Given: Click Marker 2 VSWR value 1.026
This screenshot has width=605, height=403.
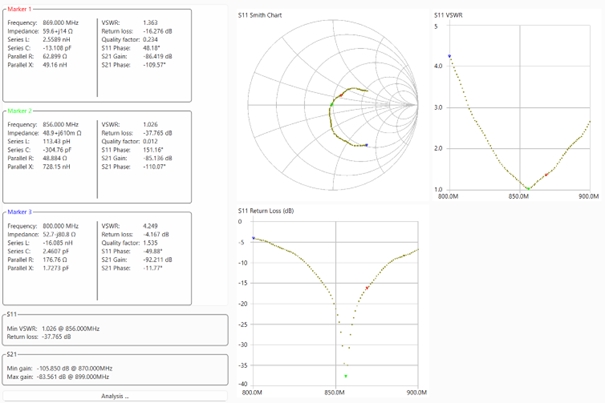Looking at the screenshot, I should 150,125.
